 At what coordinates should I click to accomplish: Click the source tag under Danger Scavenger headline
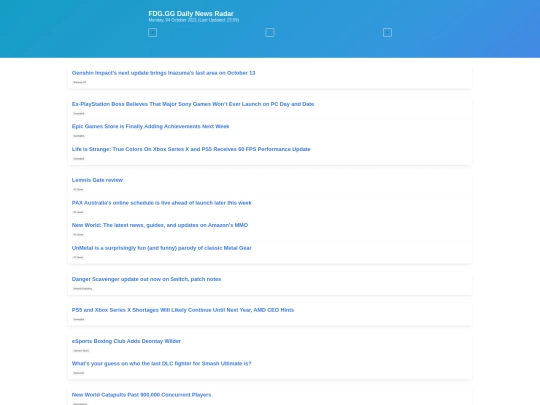(83, 289)
